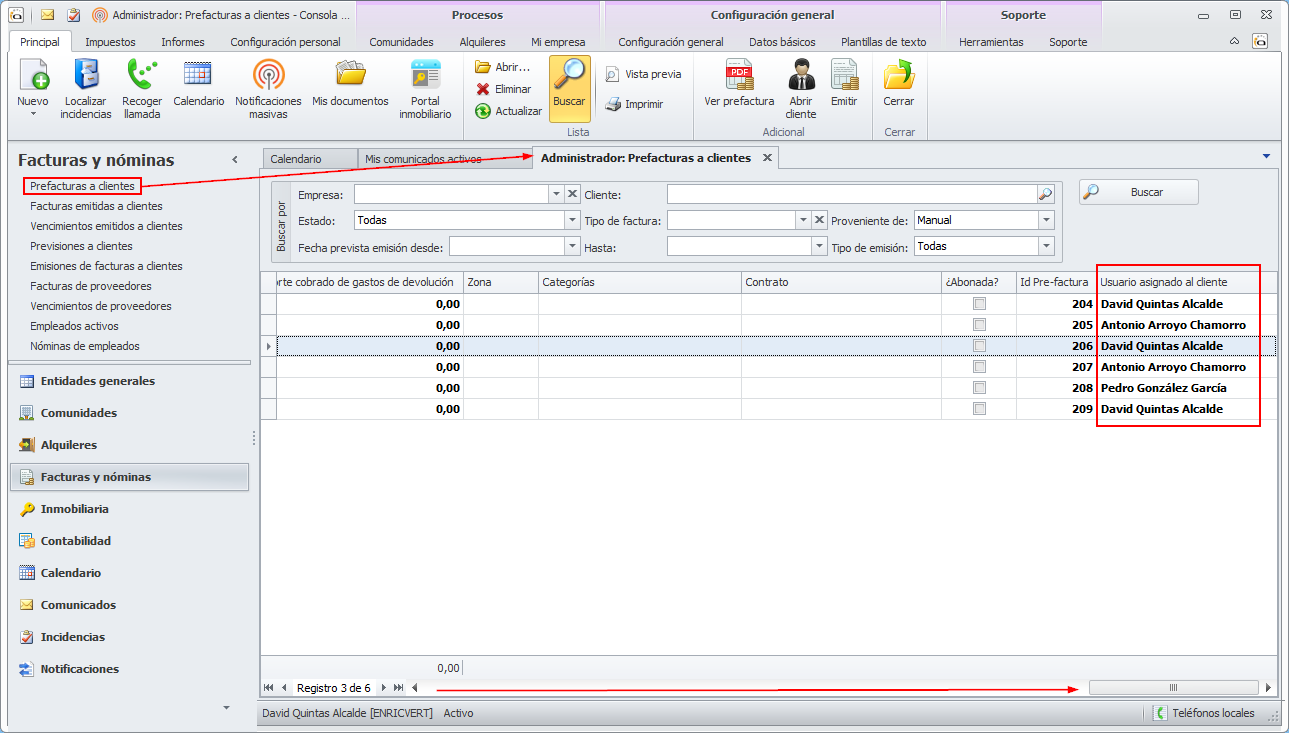
Task: Open the Proveniente de dropdown
Action: click(x=1046, y=220)
